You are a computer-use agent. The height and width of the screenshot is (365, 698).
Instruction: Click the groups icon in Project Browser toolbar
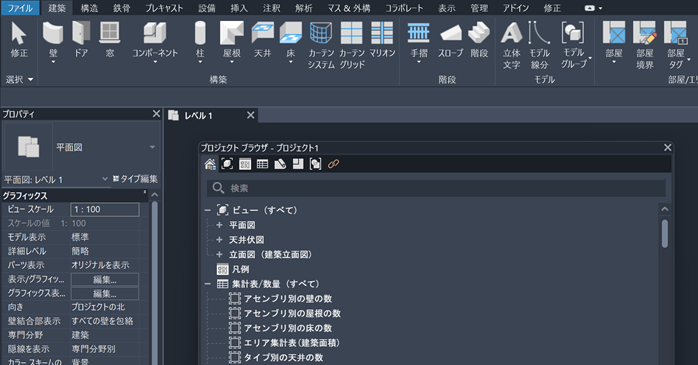point(316,164)
